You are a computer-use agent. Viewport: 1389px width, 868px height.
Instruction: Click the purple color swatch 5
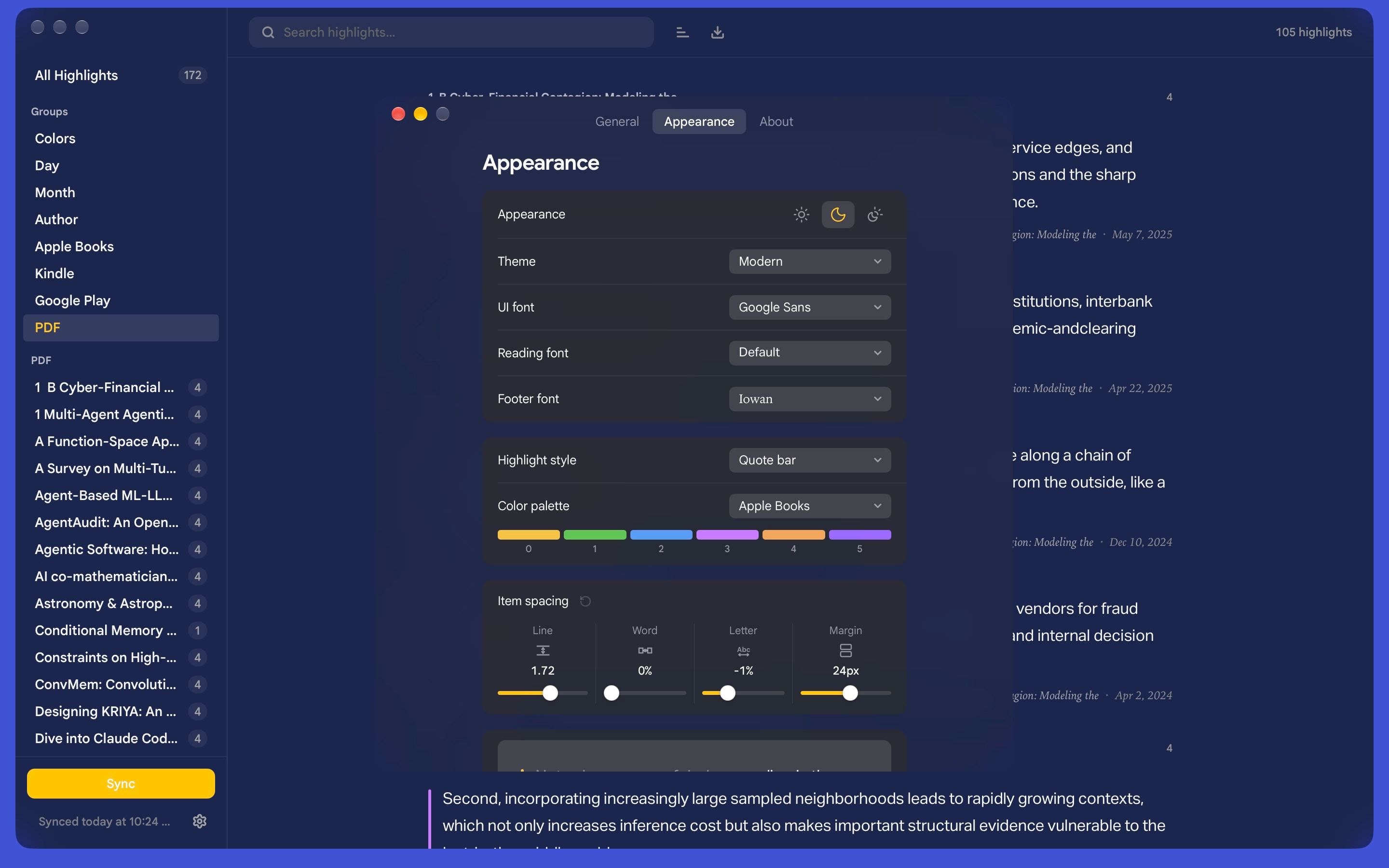point(860,534)
